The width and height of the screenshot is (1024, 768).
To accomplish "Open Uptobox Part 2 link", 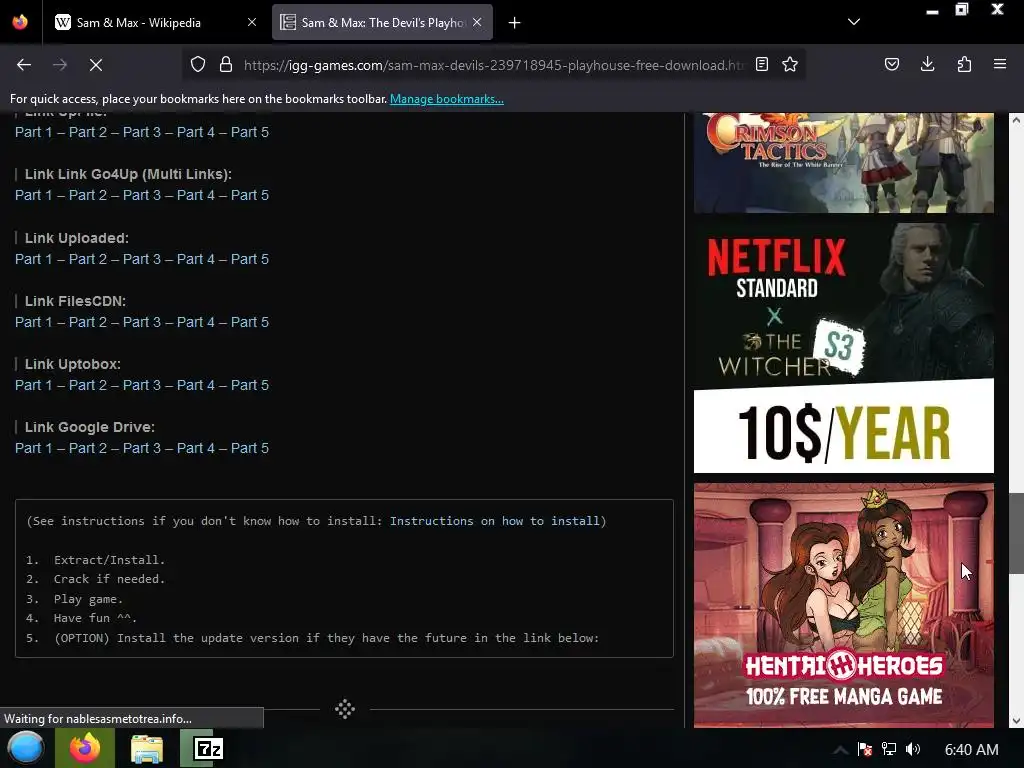I will (88, 385).
